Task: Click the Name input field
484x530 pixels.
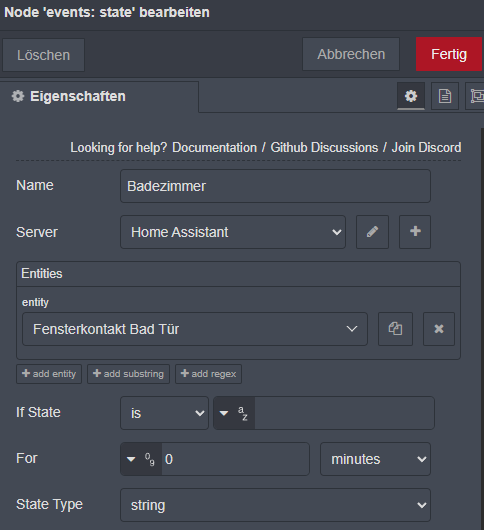Action: click(275, 186)
